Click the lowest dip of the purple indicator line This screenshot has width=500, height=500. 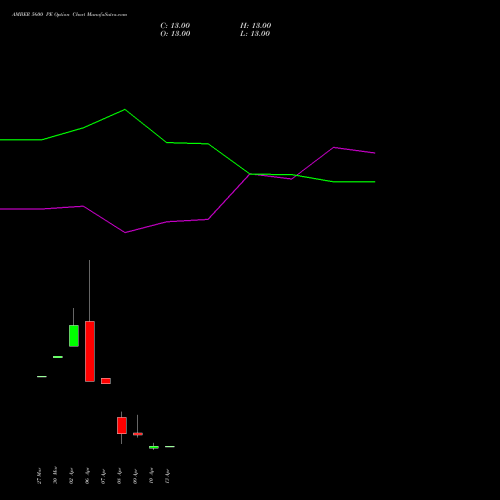(x=125, y=232)
